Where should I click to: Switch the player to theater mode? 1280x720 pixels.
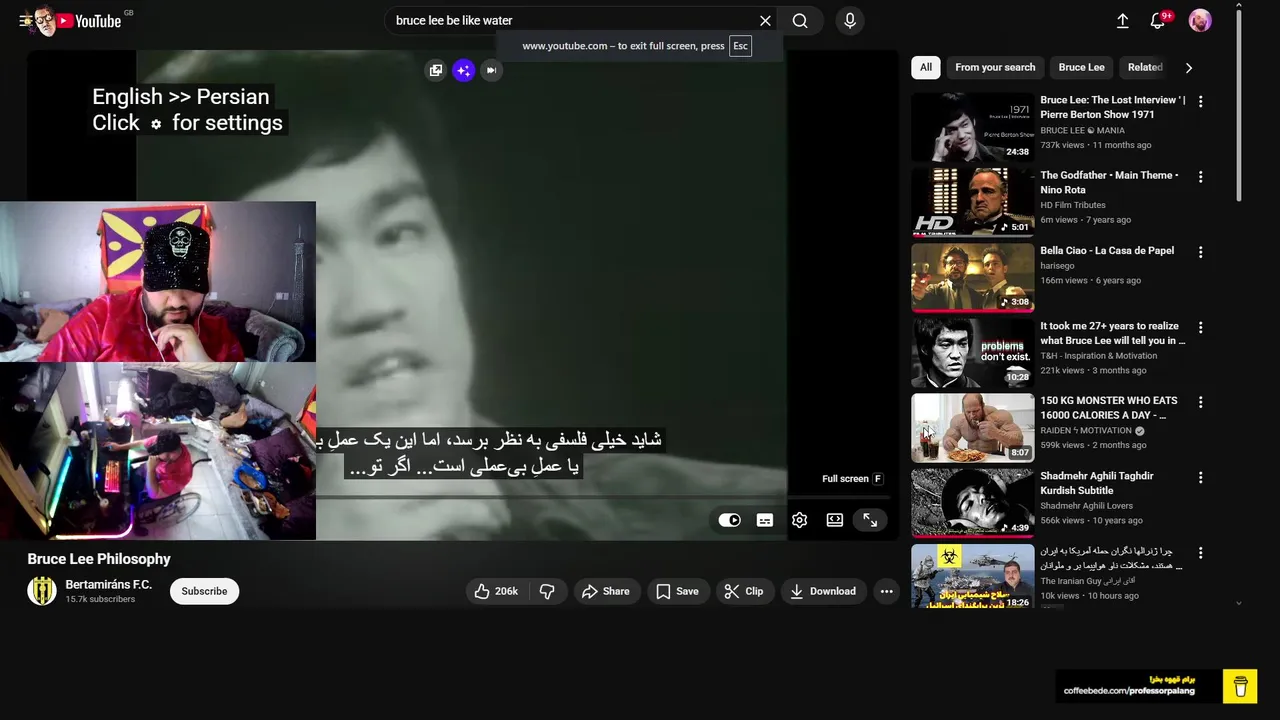(835, 520)
